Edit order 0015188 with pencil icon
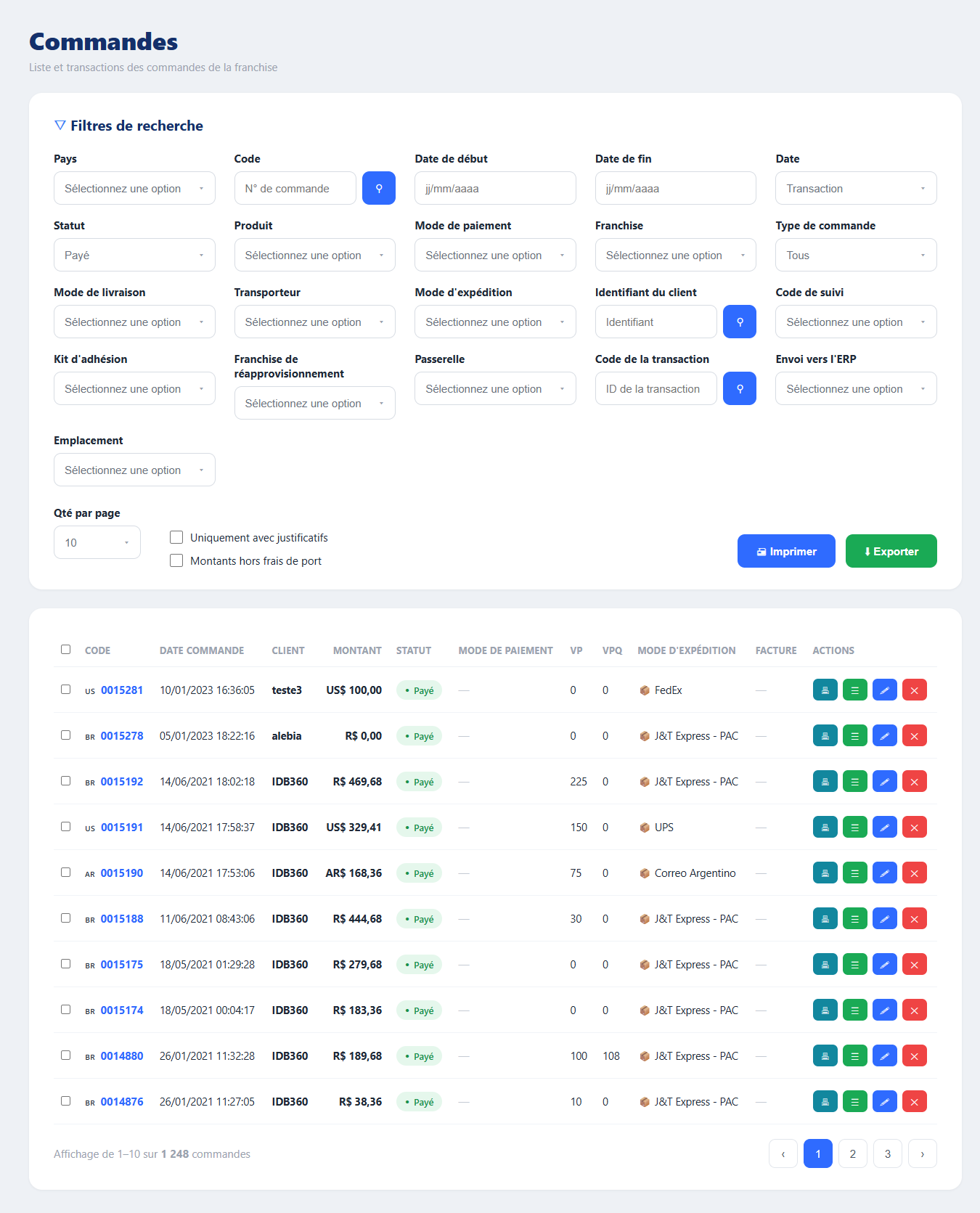 (884, 919)
